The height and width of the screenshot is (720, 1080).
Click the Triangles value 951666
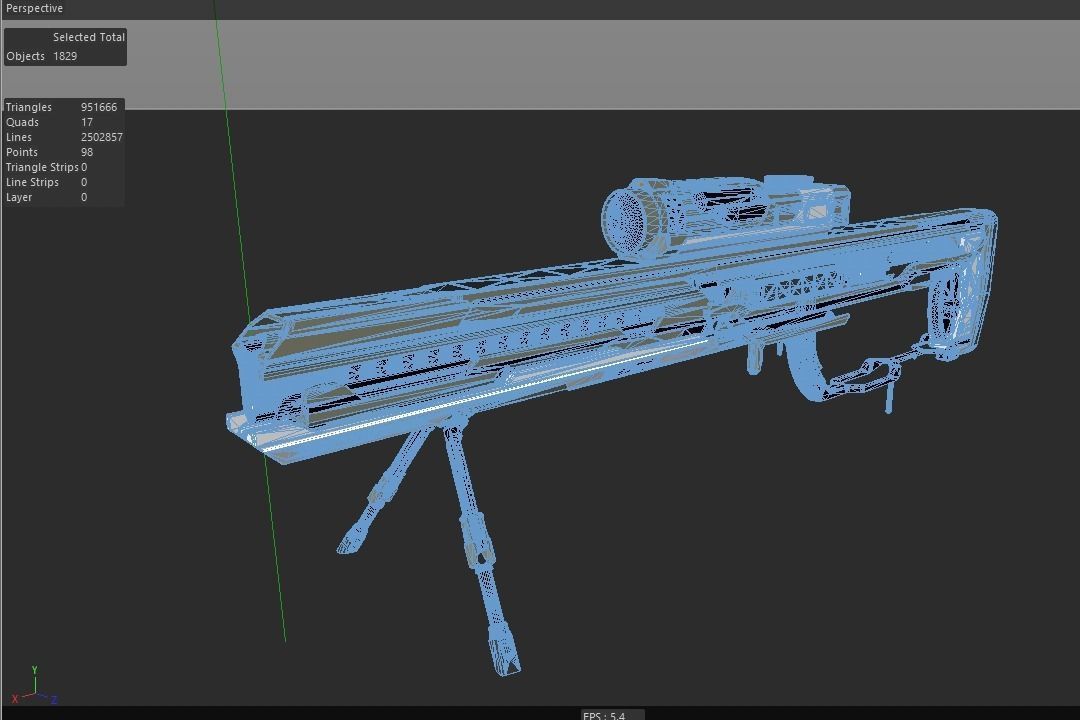98,107
